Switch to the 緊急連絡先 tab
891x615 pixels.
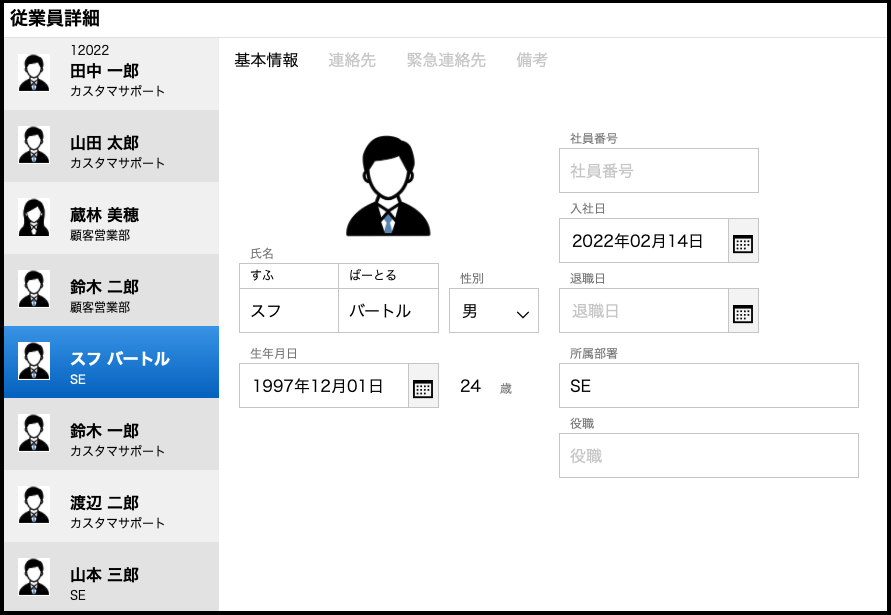pyautogui.click(x=446, y=60)
